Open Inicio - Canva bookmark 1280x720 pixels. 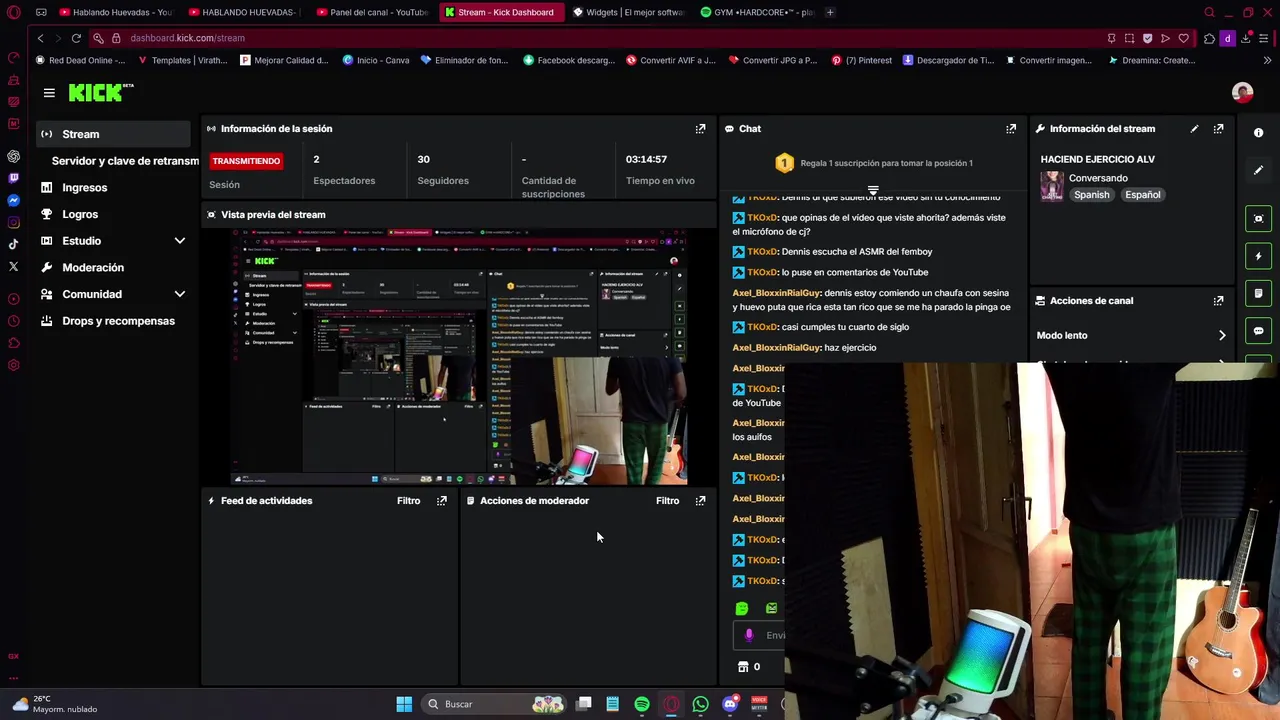pyautogui.click(x=376, y=60)
